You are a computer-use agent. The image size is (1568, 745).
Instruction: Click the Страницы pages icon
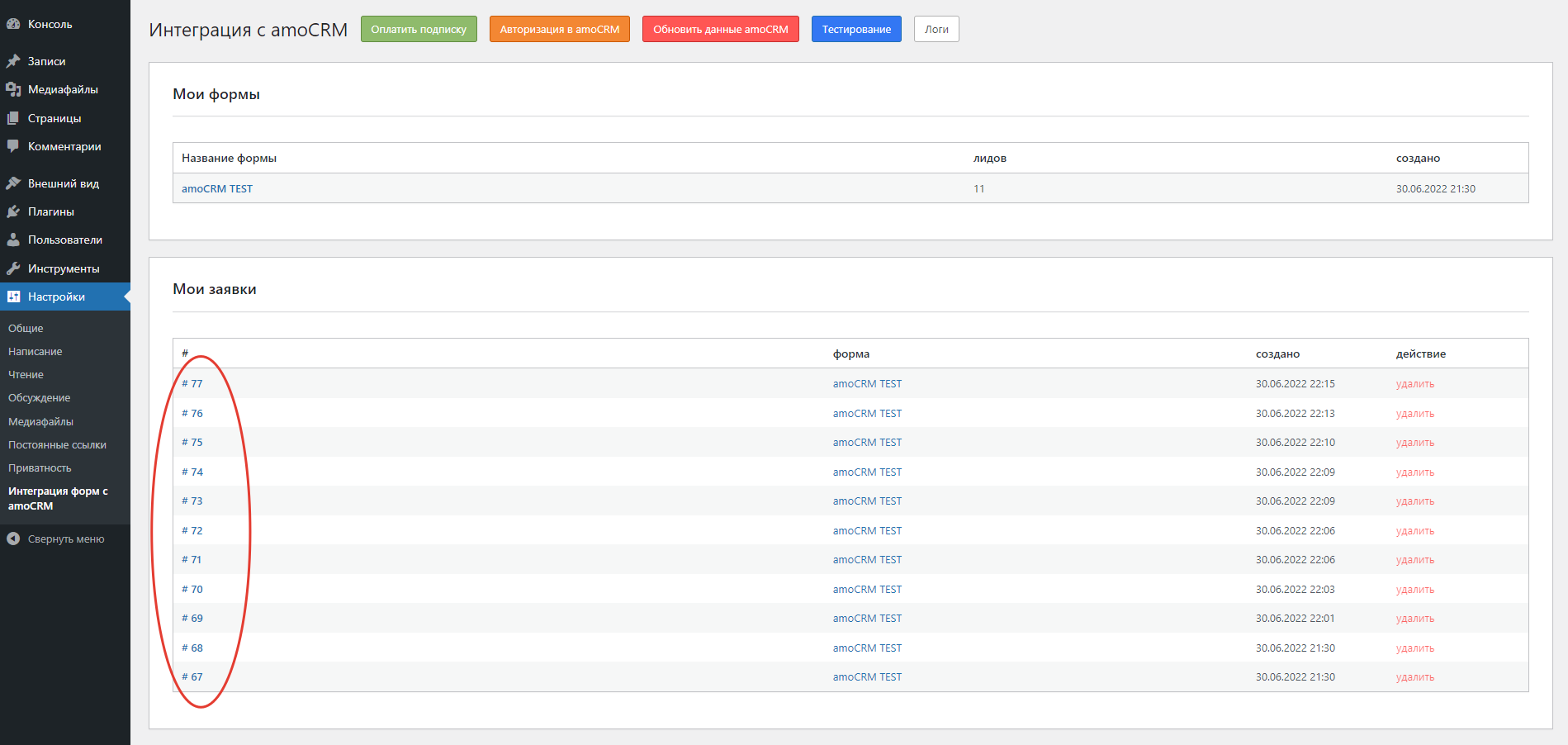click(x=13, y=117)
